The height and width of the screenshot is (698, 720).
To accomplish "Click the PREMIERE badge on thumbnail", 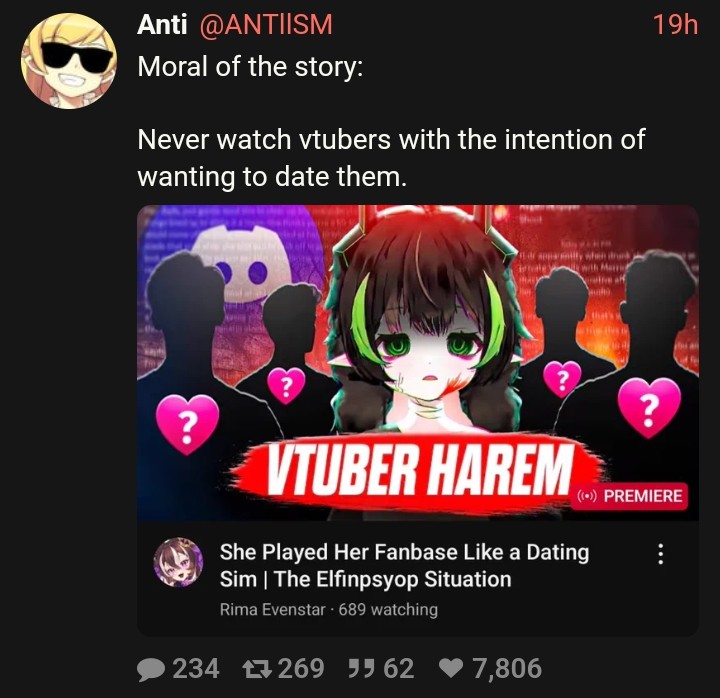I will 630,496.
